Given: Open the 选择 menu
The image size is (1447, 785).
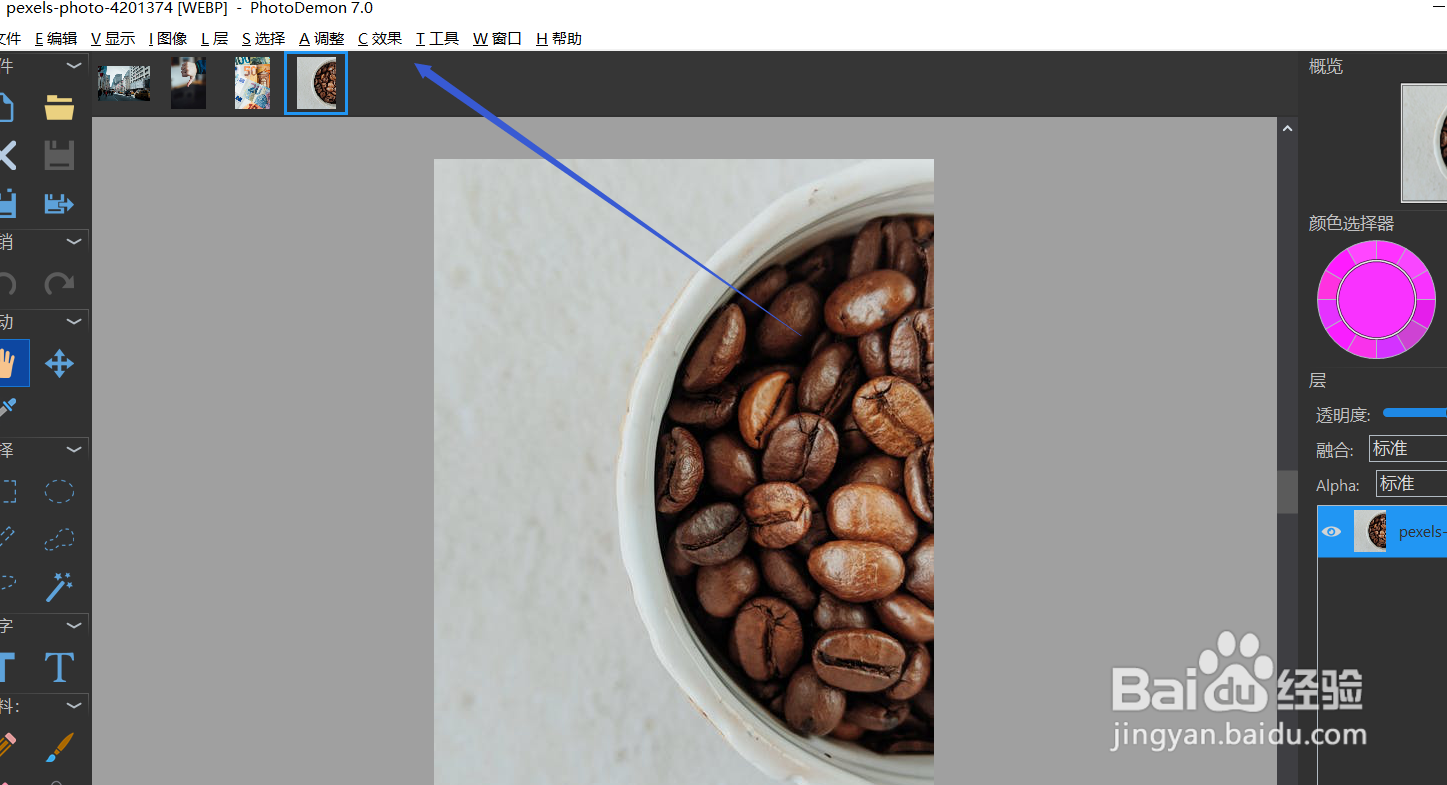Looking at the screenshot, I should point(264,39).
